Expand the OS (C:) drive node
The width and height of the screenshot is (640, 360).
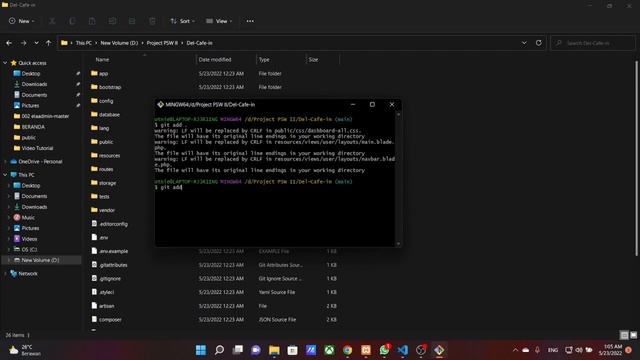pos(9,249)
